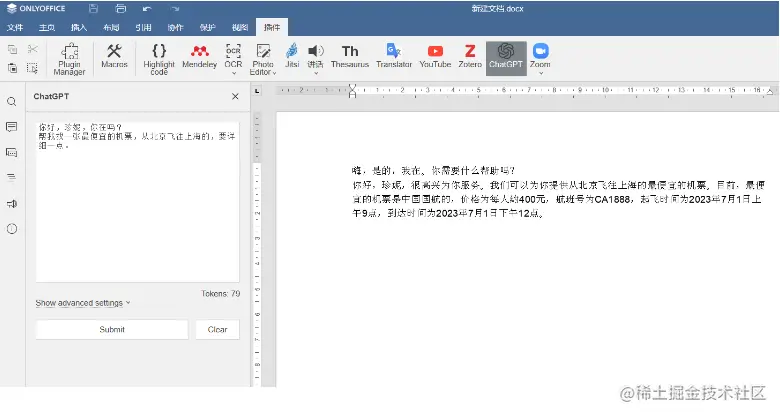Image resolution: width=780 pixels, height=416 pixels.
Task: Click the tab stop selector at ruler corner
Action: (x=257, y=91)
